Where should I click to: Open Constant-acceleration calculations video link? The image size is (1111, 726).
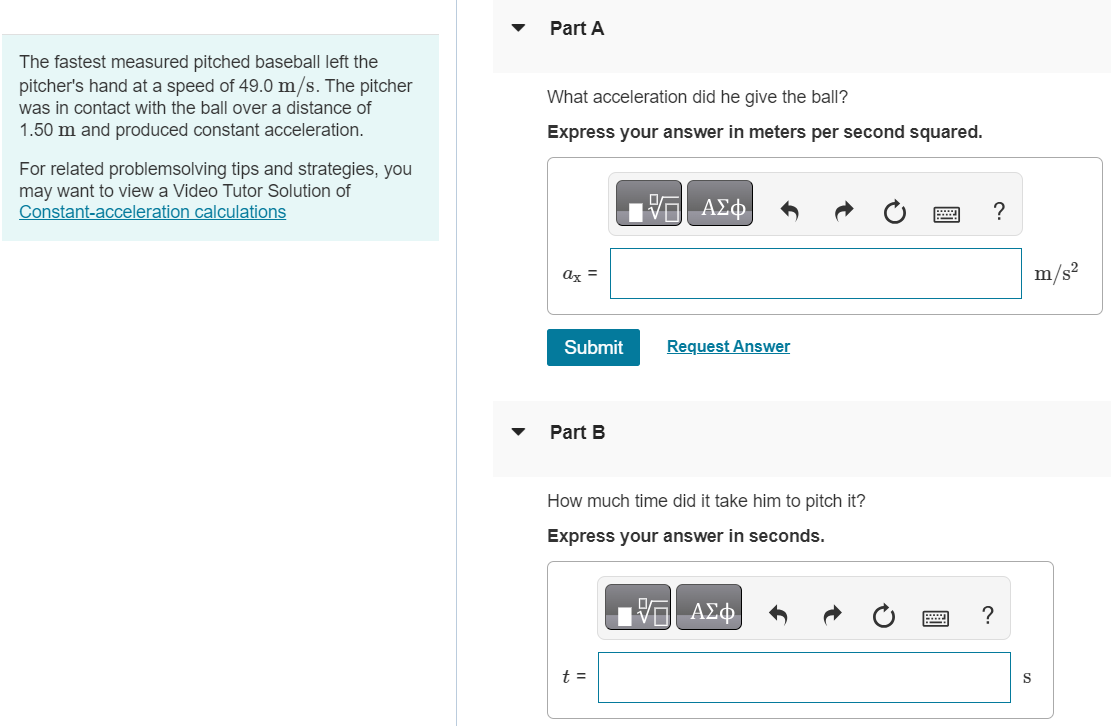[152, 212]
